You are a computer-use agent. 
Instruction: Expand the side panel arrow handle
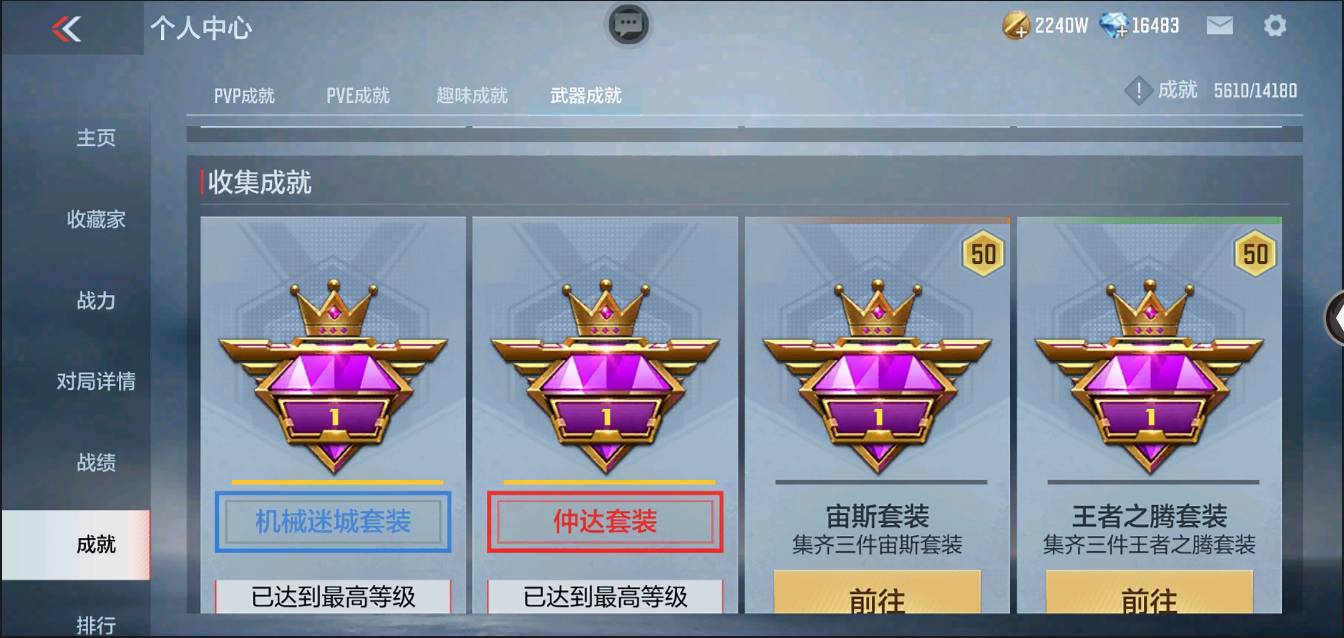(x=1334, y=318)
